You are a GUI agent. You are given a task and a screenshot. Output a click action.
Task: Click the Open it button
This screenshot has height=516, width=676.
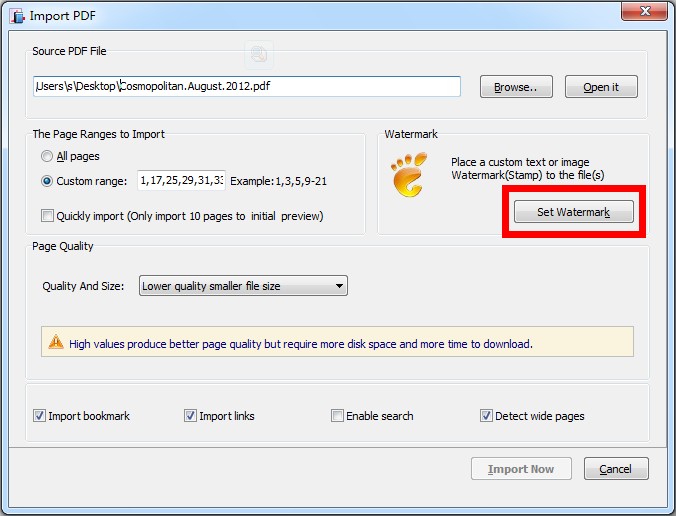tap(601, 87)
